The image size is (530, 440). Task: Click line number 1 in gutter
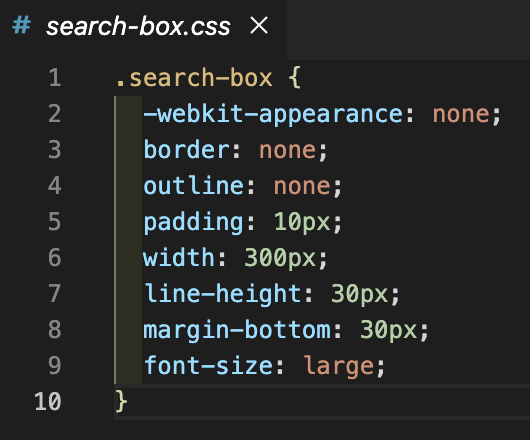(55, 78)
